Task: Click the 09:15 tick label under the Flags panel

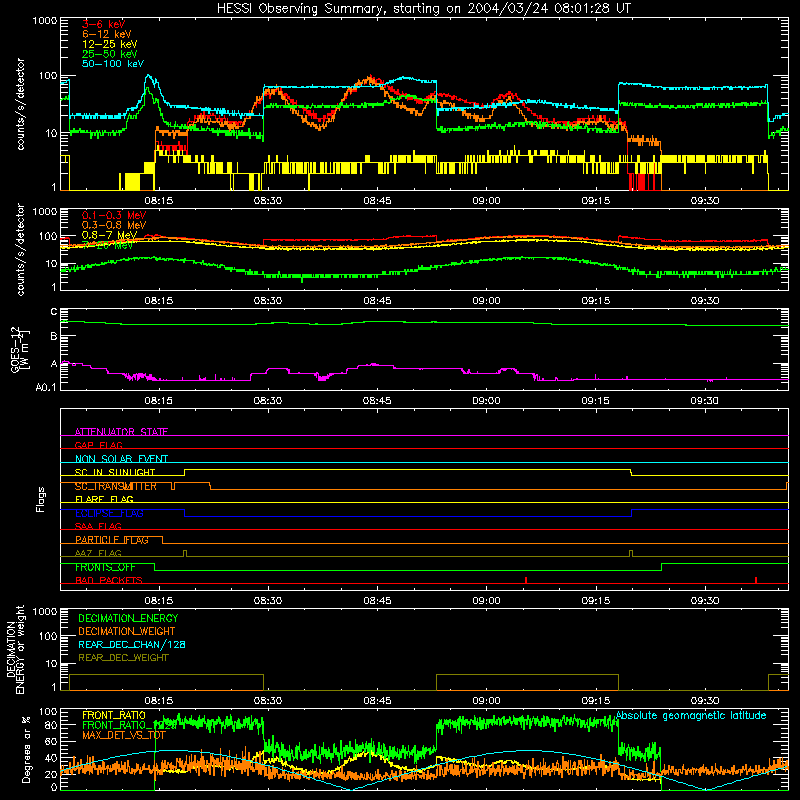Action: (595, 601)
